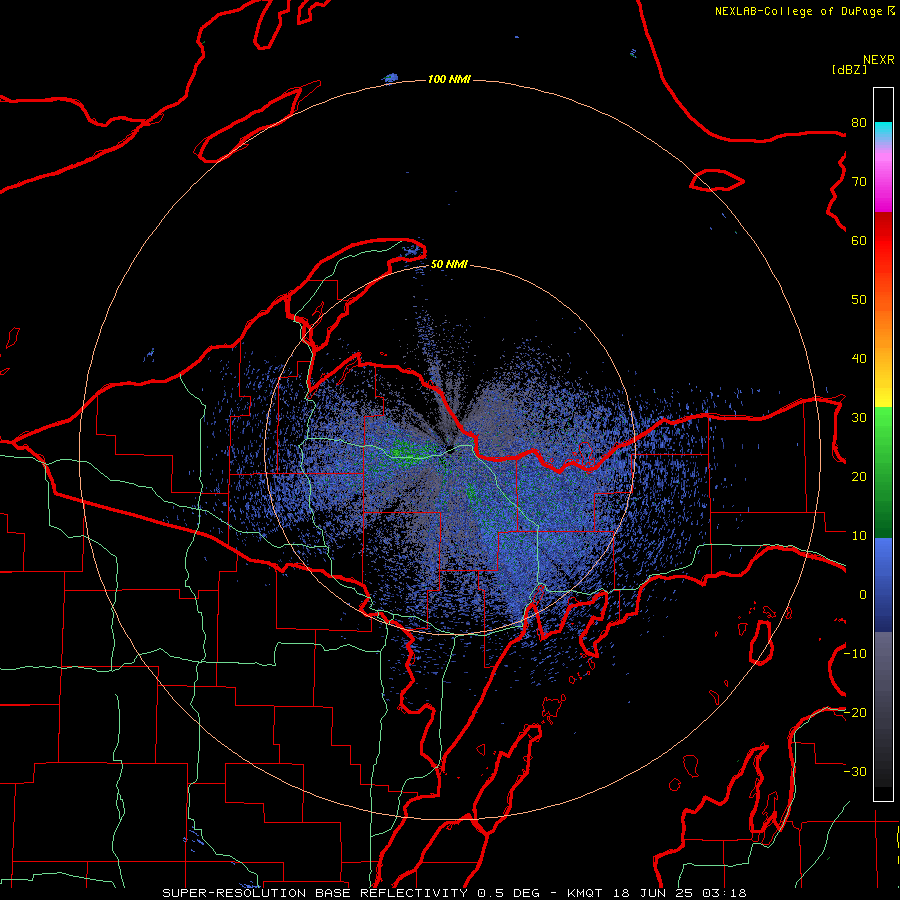Click the -20 dBZ scale value
Image resolution: width=900 pixels, height=900 pixels.
pos(855,712)
